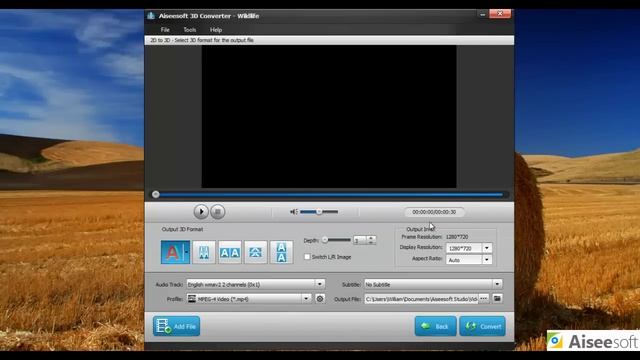The image size is (640, 360).
Task: Increase the Depth value with up arrow
Action: coord(371,238)
